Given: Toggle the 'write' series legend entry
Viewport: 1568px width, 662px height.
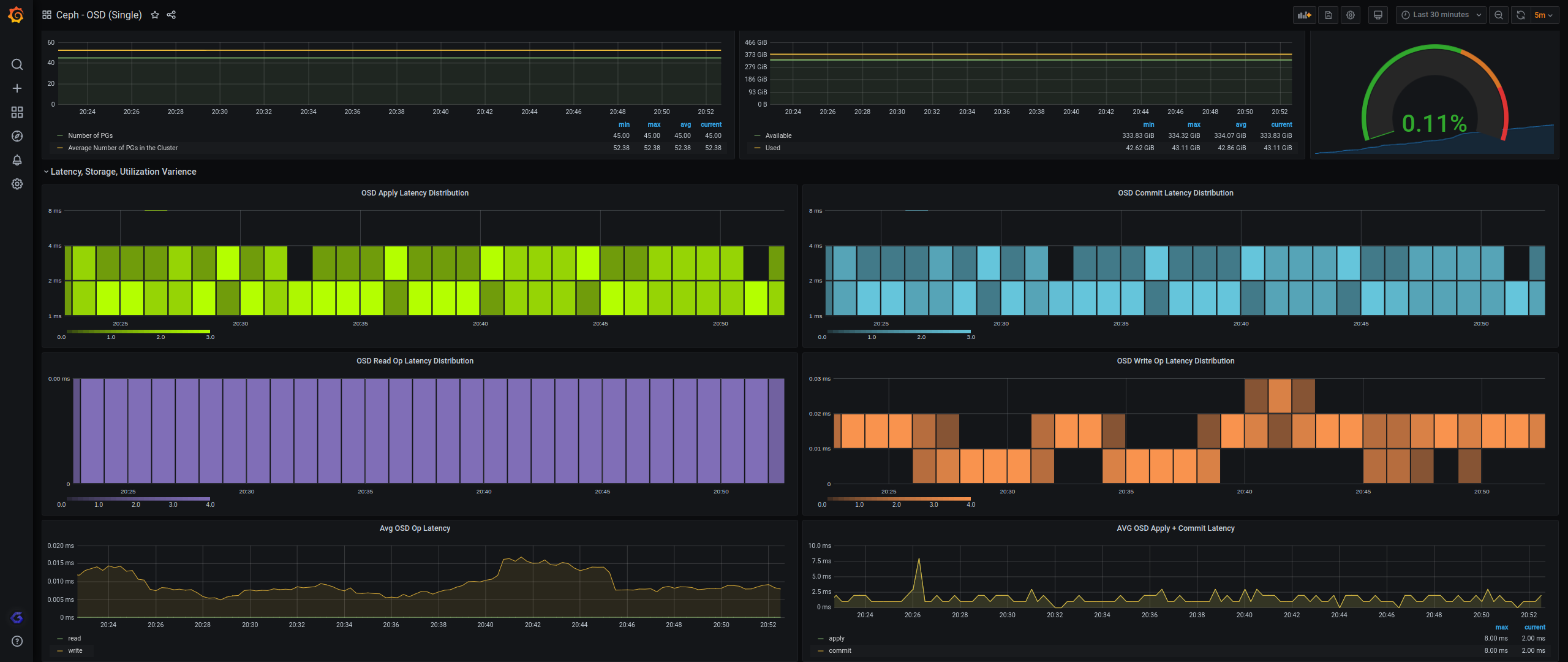Looking at the screenshot, I should click(x=75, y=650).
